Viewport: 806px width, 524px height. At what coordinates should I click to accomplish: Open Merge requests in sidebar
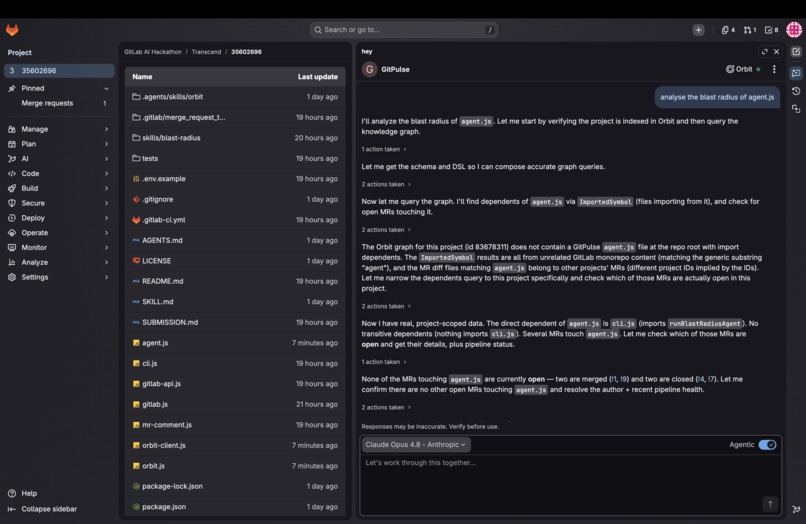point(58,103)
